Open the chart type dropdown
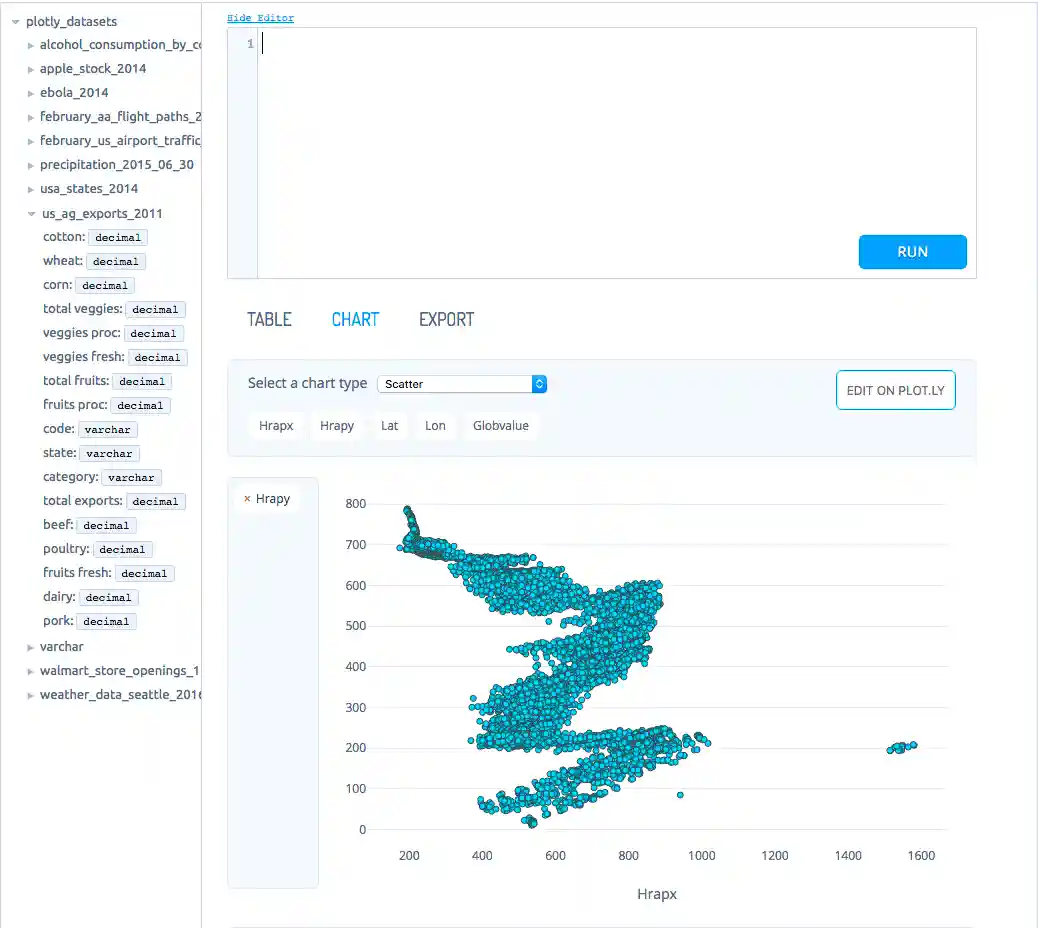 click(x=462, y=384)
